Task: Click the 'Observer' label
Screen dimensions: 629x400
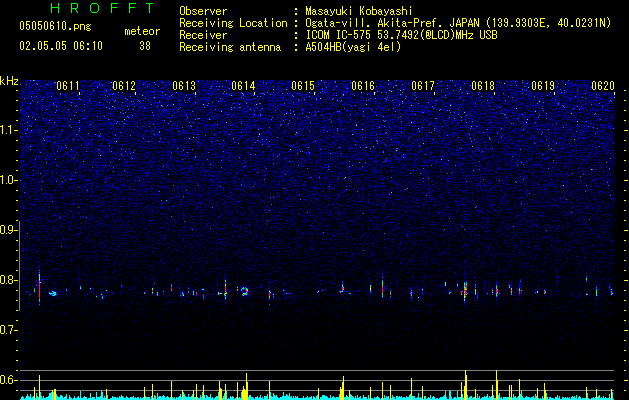Action: click(x=203, y=11)
